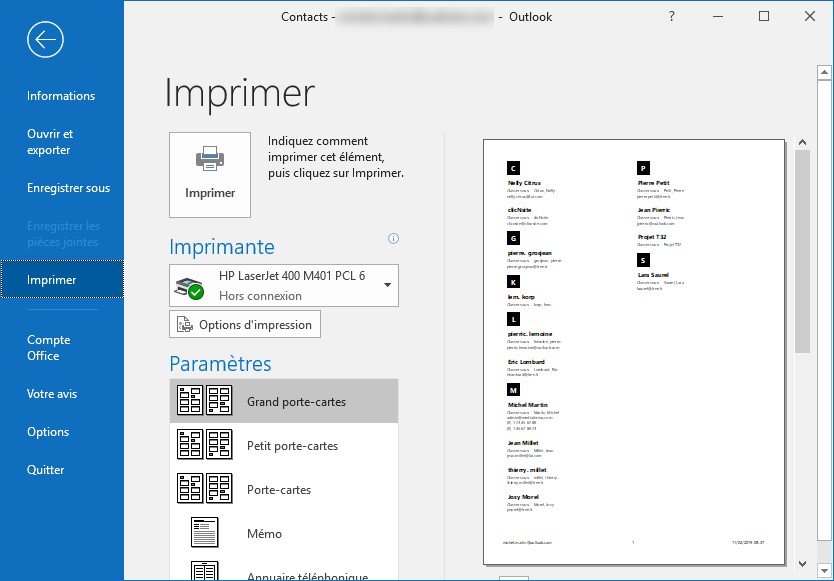Open Compte Office page
The image size is (834, 581).
point(48,348)
